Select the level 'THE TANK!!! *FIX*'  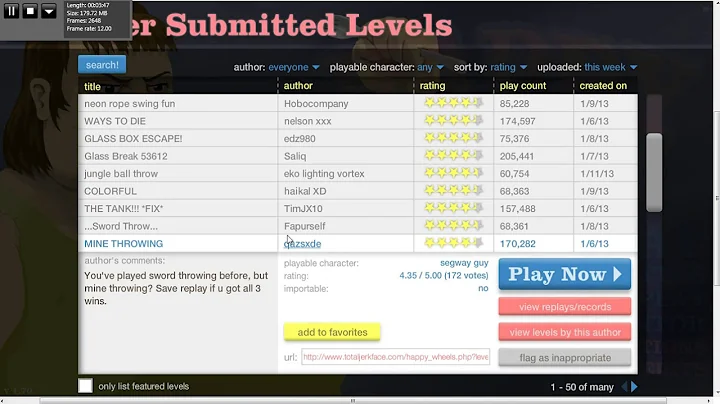coord(124,208)
